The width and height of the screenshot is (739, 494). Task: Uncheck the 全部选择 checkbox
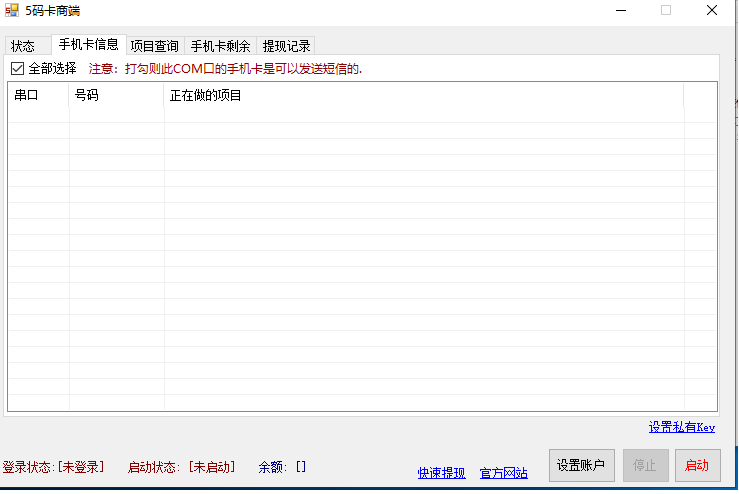pos(17,69)
